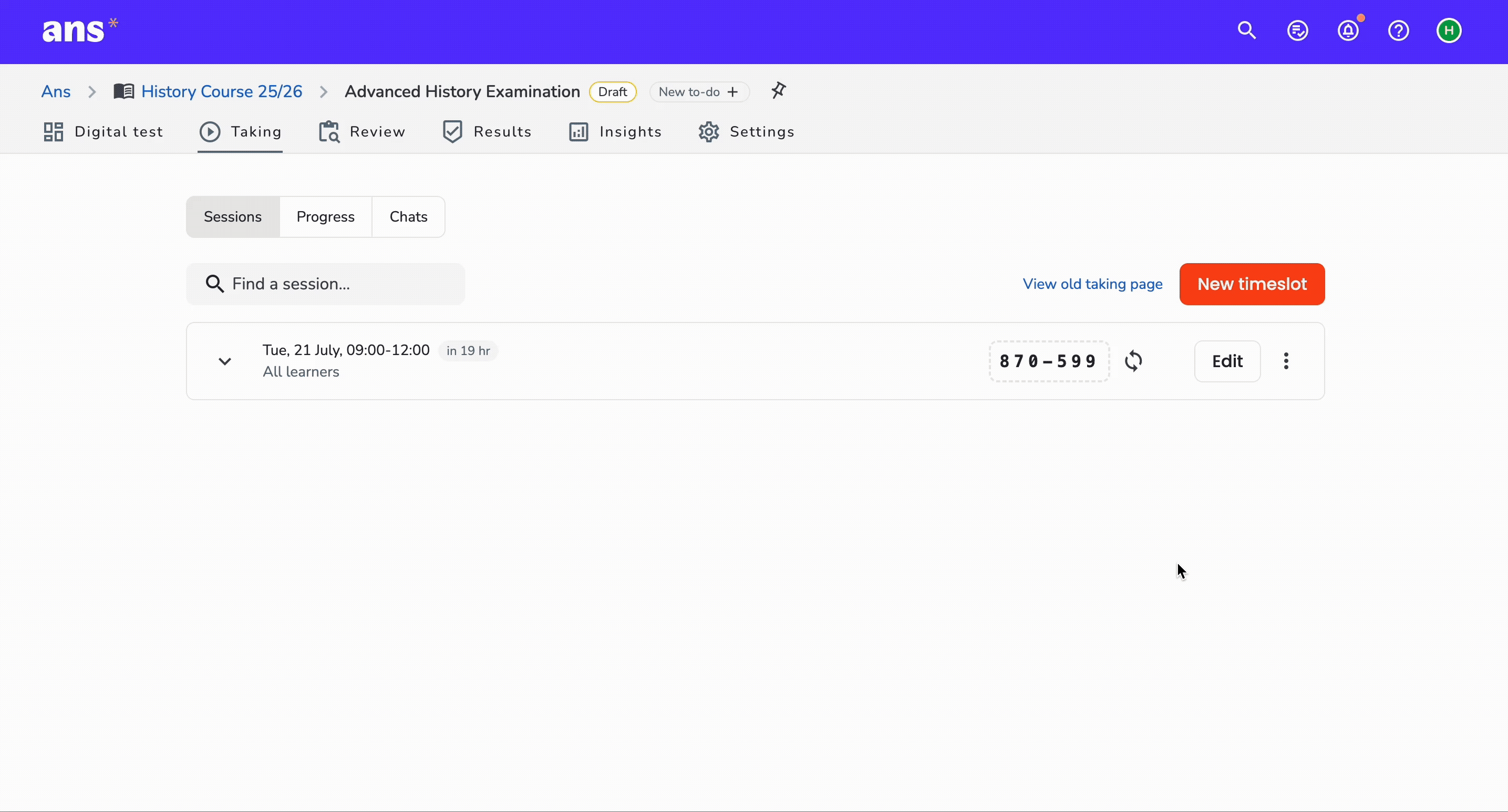
Task: Show the Chats segment
Action: (x=409, y=216)
